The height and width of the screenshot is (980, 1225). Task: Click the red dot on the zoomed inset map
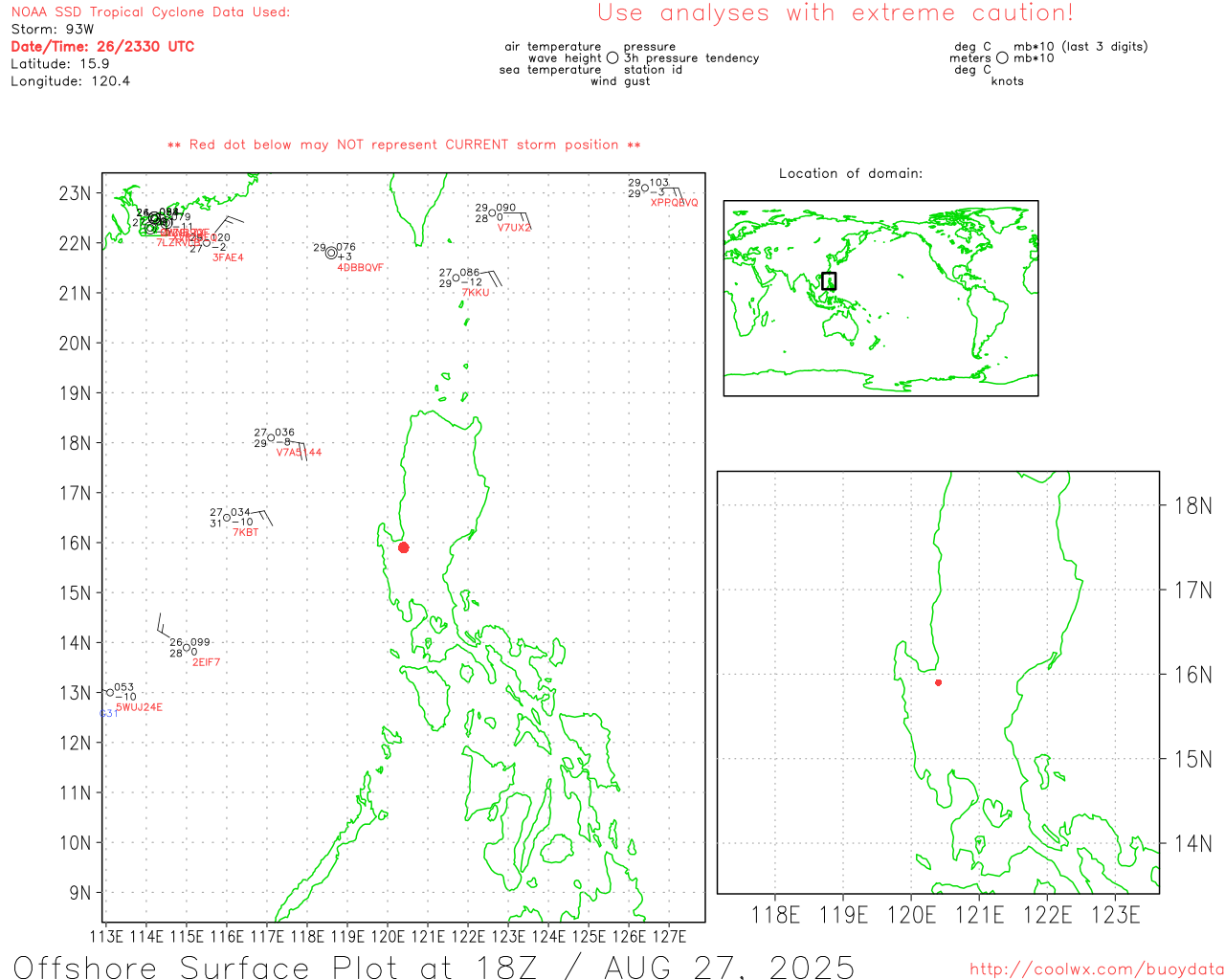[x=938, y=682]
